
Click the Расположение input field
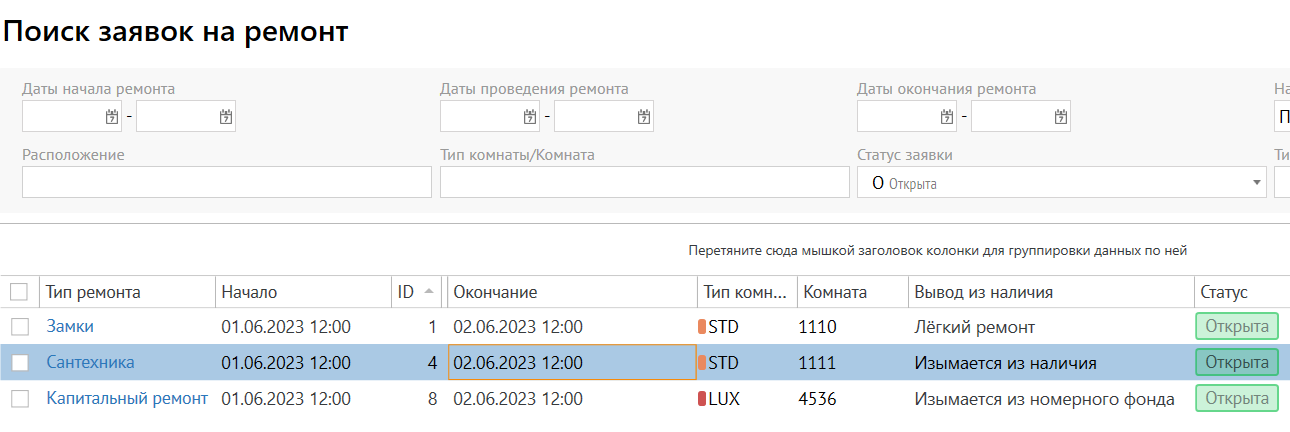[x=226, y=182]
